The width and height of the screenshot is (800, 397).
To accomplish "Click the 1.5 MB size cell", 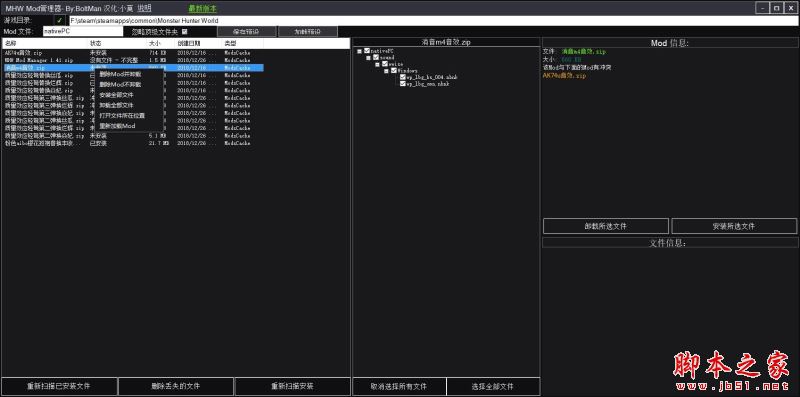I will coord(157,60).
